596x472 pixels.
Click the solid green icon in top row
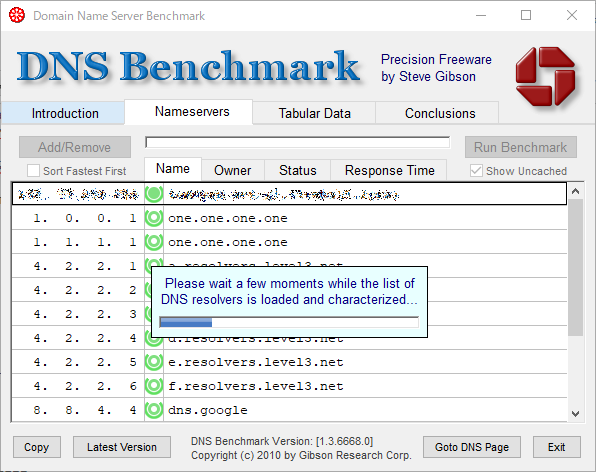point(154,194)
